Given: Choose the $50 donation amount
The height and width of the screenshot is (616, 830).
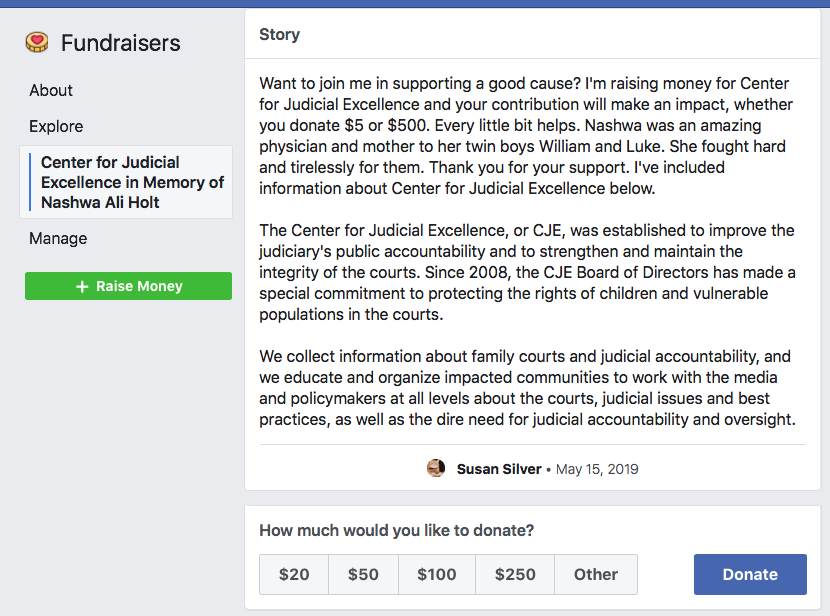Looking at the screenshot, I should pyautogui.click(x=363, y=574).
